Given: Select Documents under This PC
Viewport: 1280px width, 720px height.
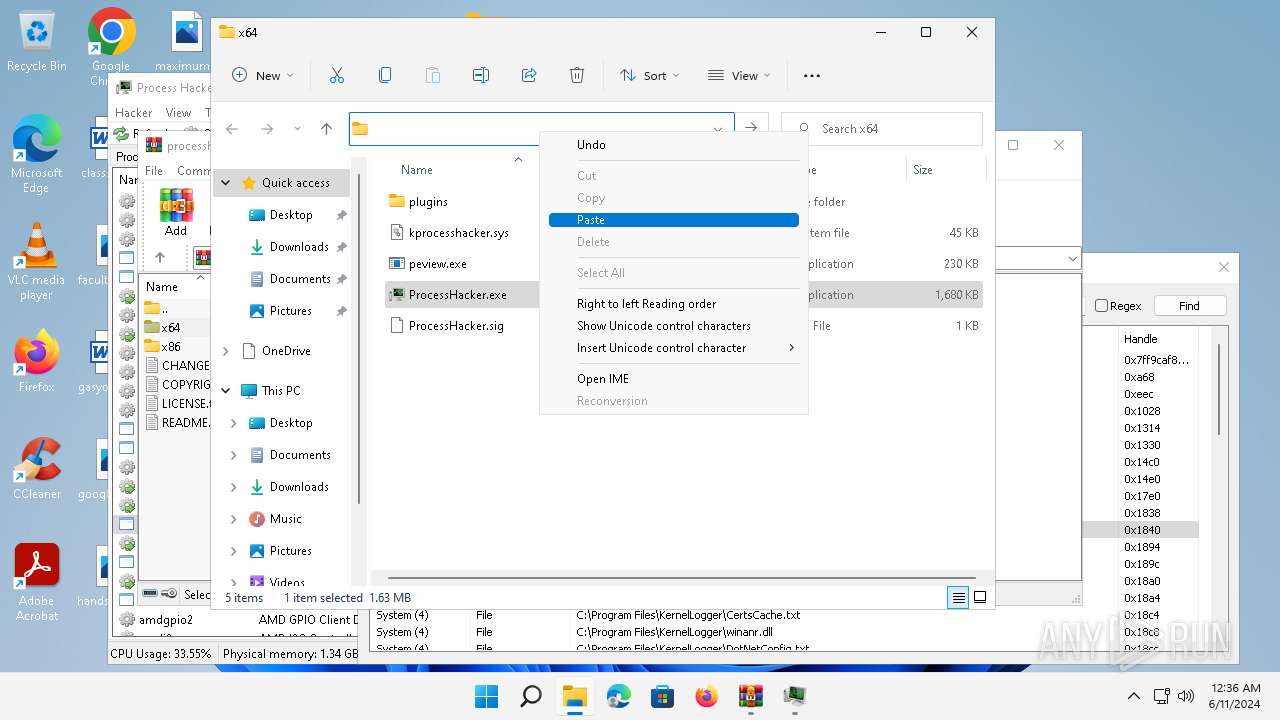Looking at the screenshot, I should click(x=300, y=455).
